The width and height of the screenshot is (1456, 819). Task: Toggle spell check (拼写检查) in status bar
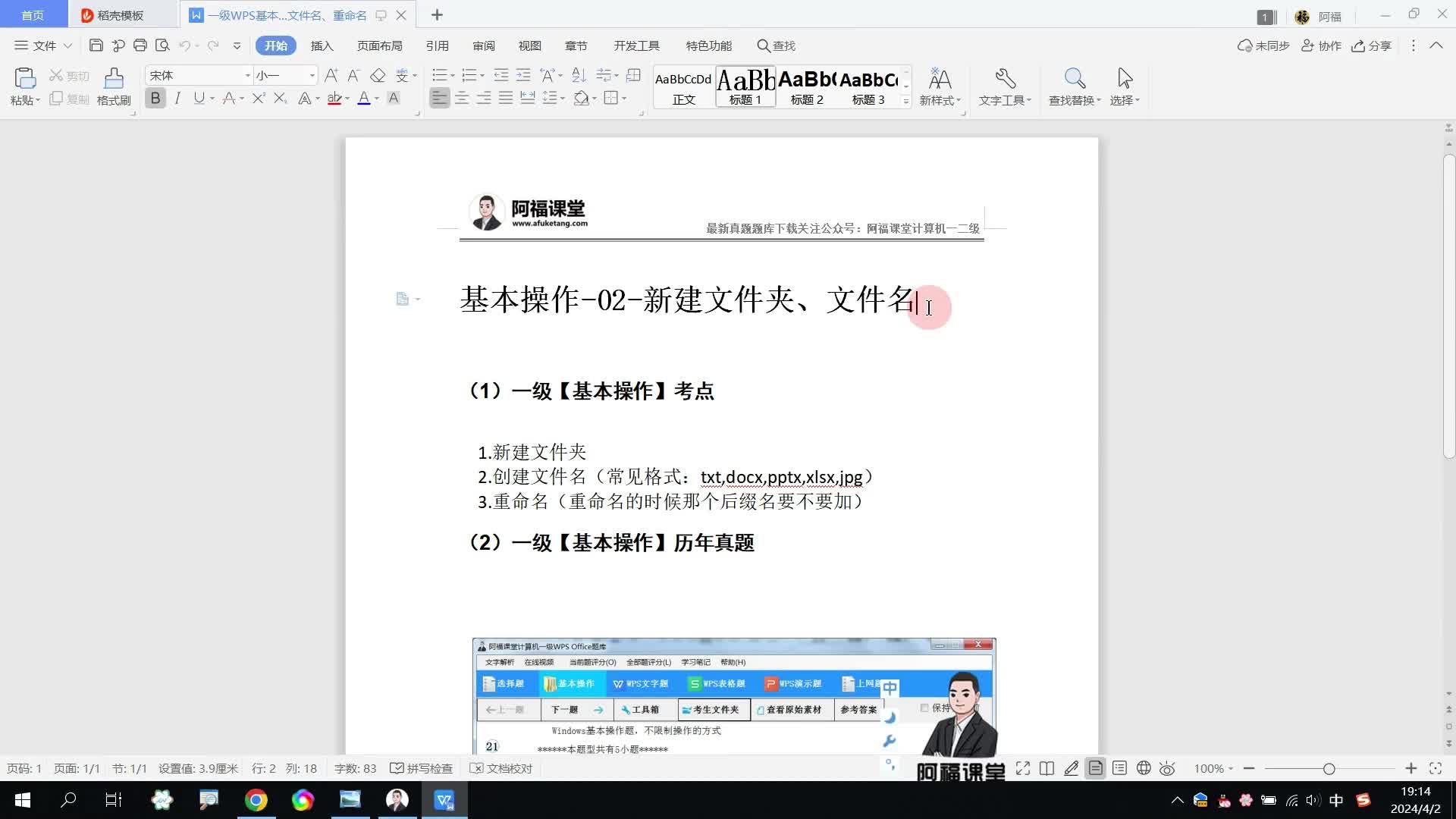coord(422,768)
